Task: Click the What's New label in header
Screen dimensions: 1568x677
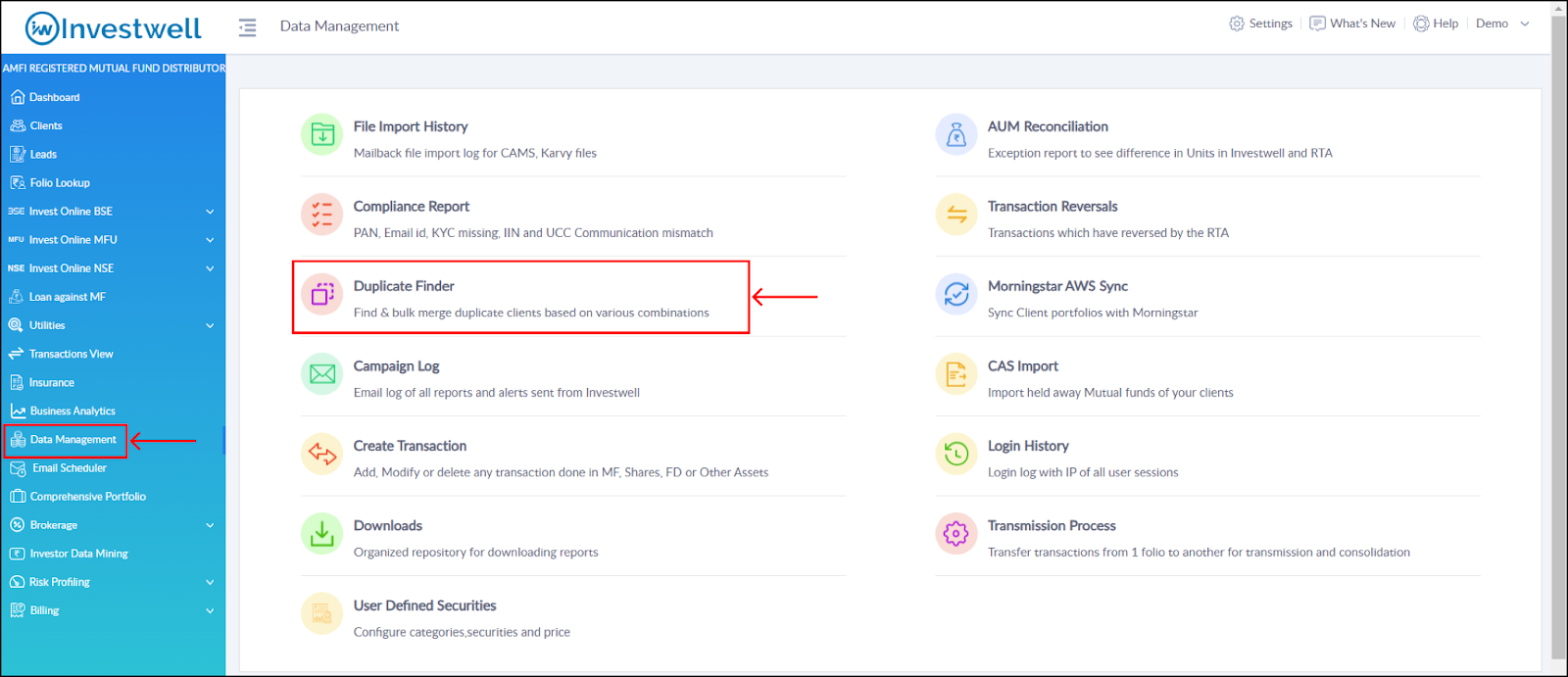Action: coord(1362,24)
